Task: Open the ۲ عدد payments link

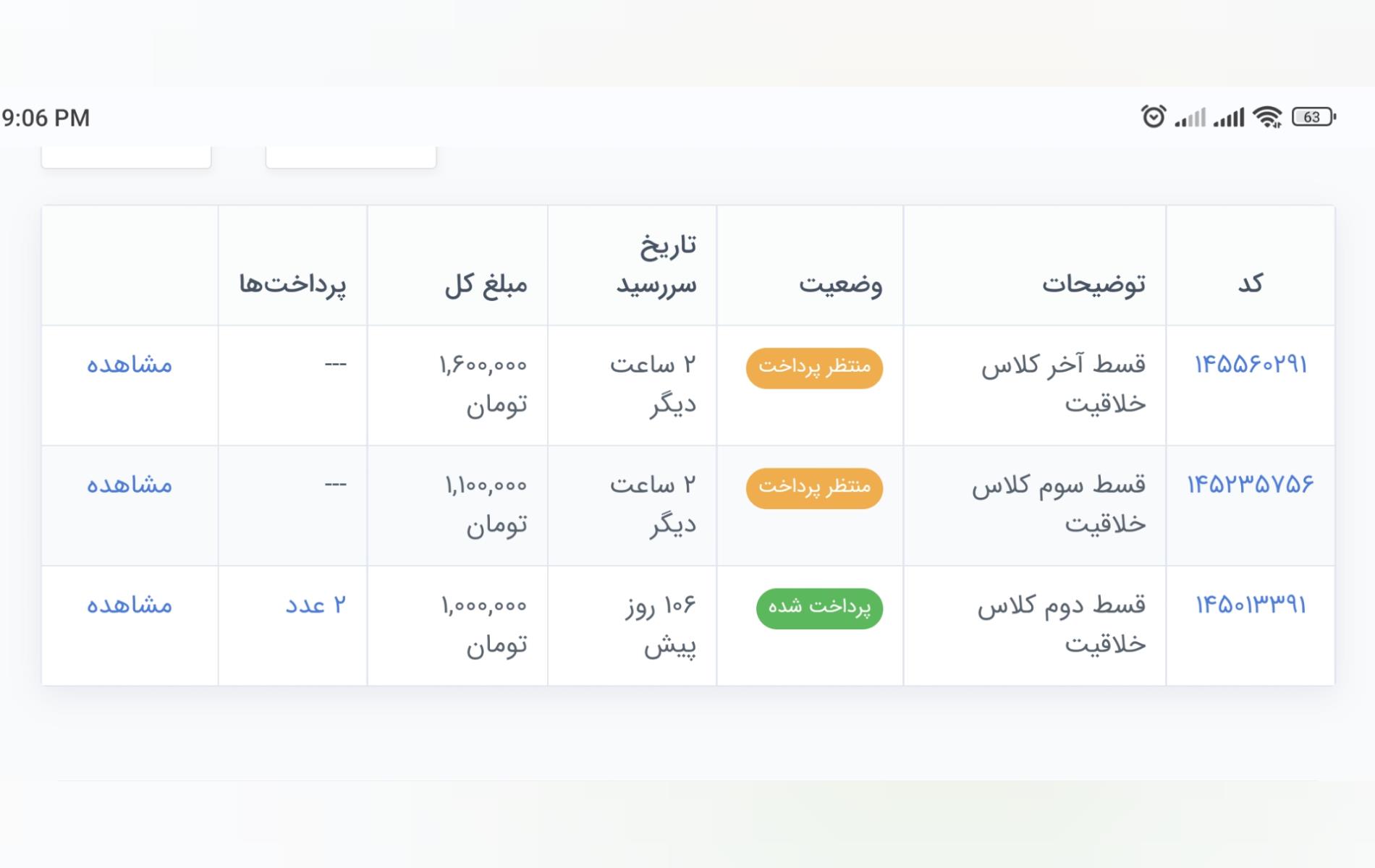Action: (316, 604)
